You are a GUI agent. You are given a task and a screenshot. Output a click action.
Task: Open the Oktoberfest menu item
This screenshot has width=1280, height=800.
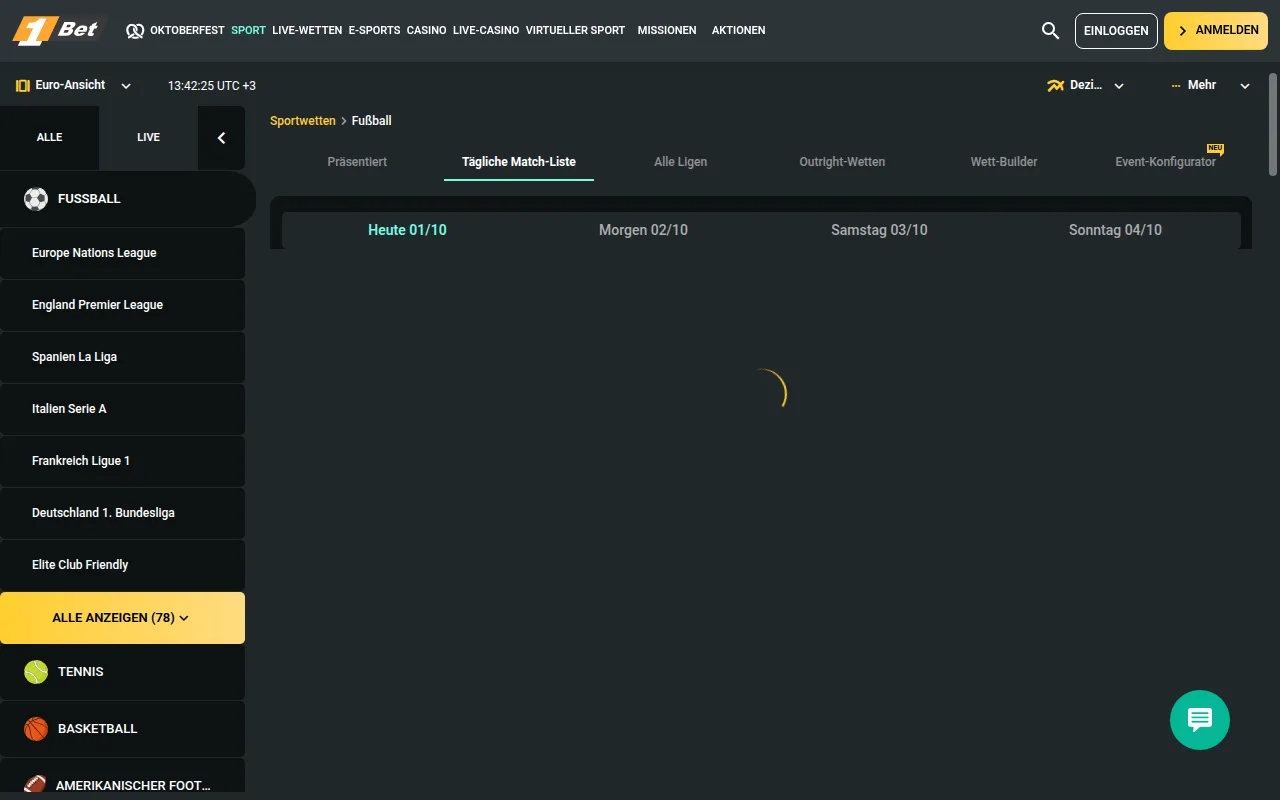pos(187,31)
